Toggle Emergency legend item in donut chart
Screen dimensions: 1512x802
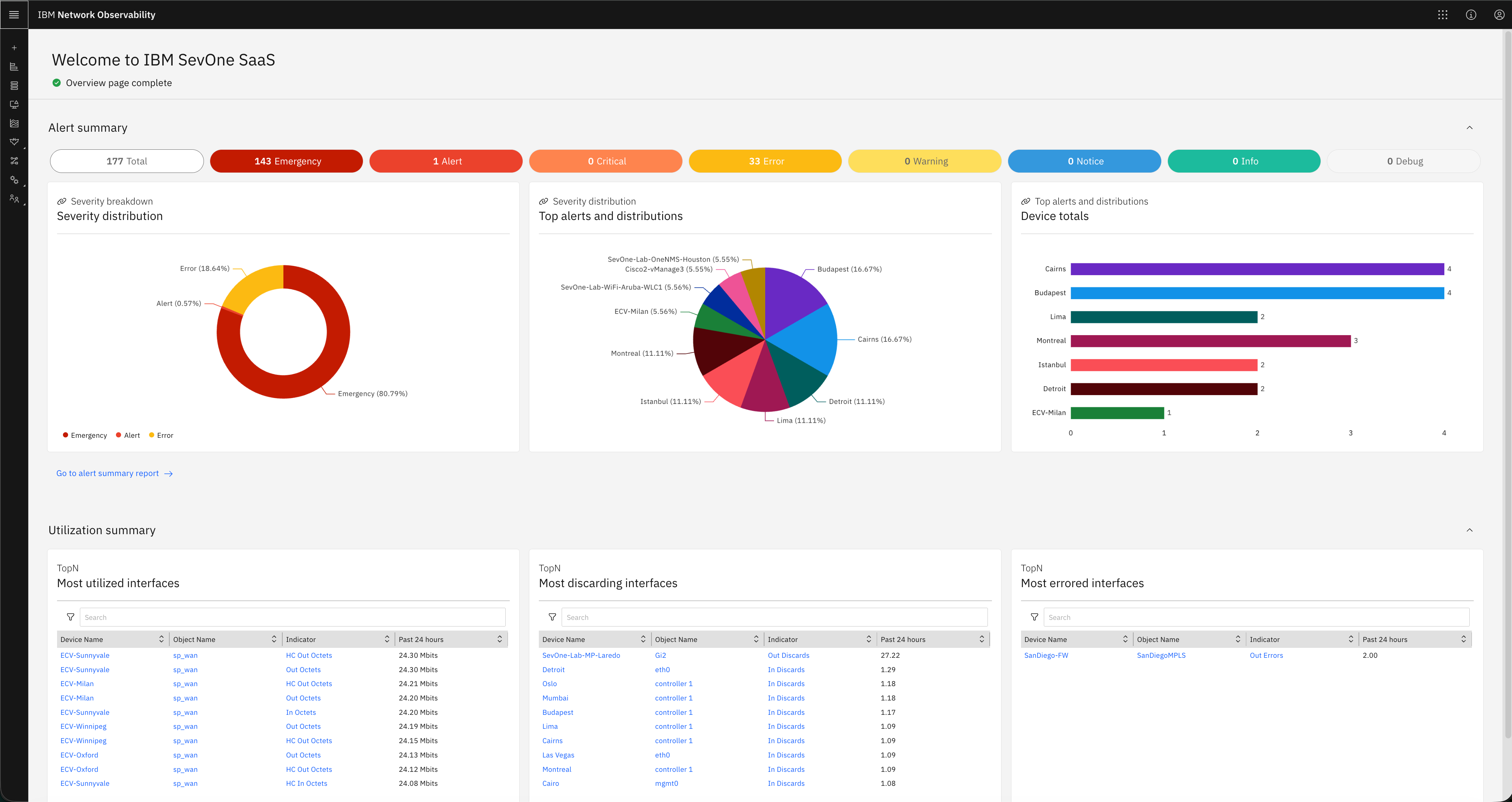tap(85, 435)
